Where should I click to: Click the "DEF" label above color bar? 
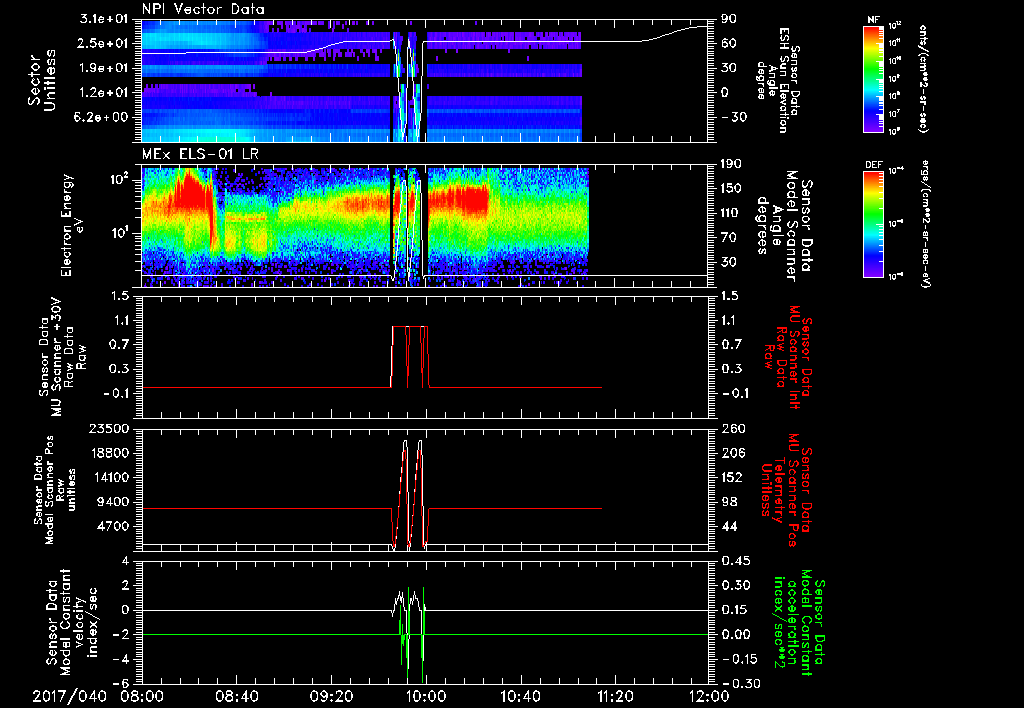(873, 165)
